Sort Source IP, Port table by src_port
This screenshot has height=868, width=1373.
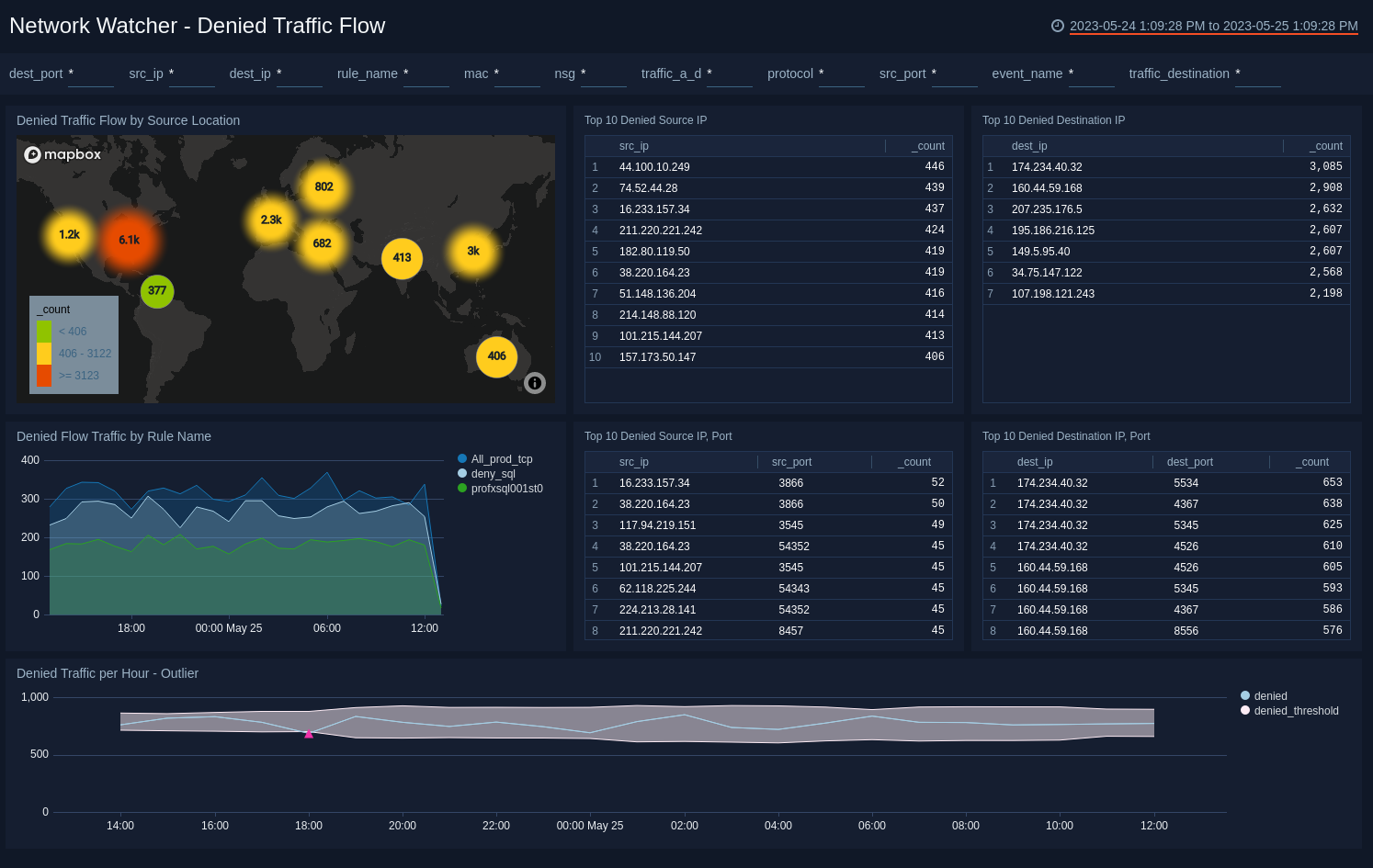pyautogui.click(x=791, y=462)
